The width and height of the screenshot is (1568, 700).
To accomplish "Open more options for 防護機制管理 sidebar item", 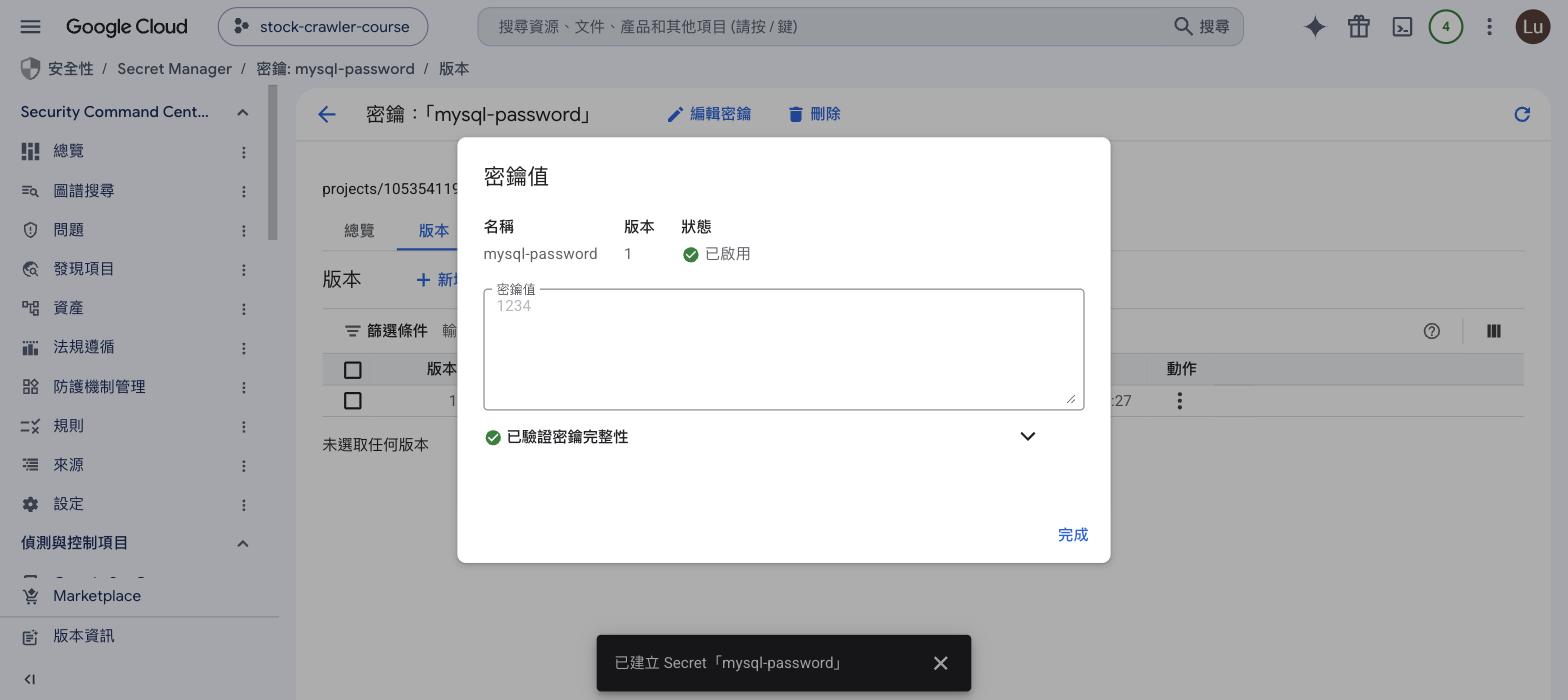I will click(243, 387).
